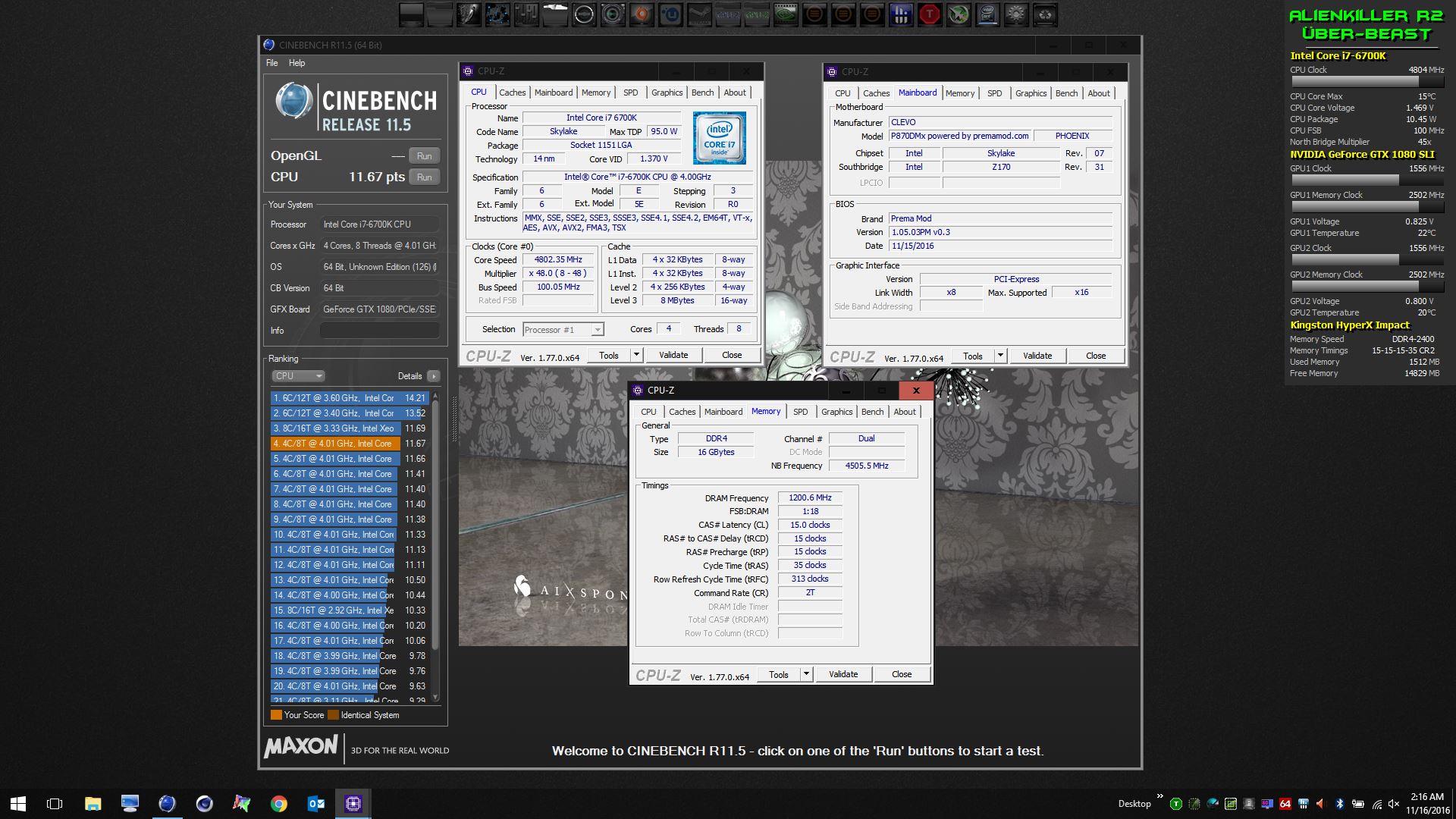The height and width of the screenshot is (819, 1456).
Task: Click Validate in the CPU-Z Memory window
Action: click(843, 674)
